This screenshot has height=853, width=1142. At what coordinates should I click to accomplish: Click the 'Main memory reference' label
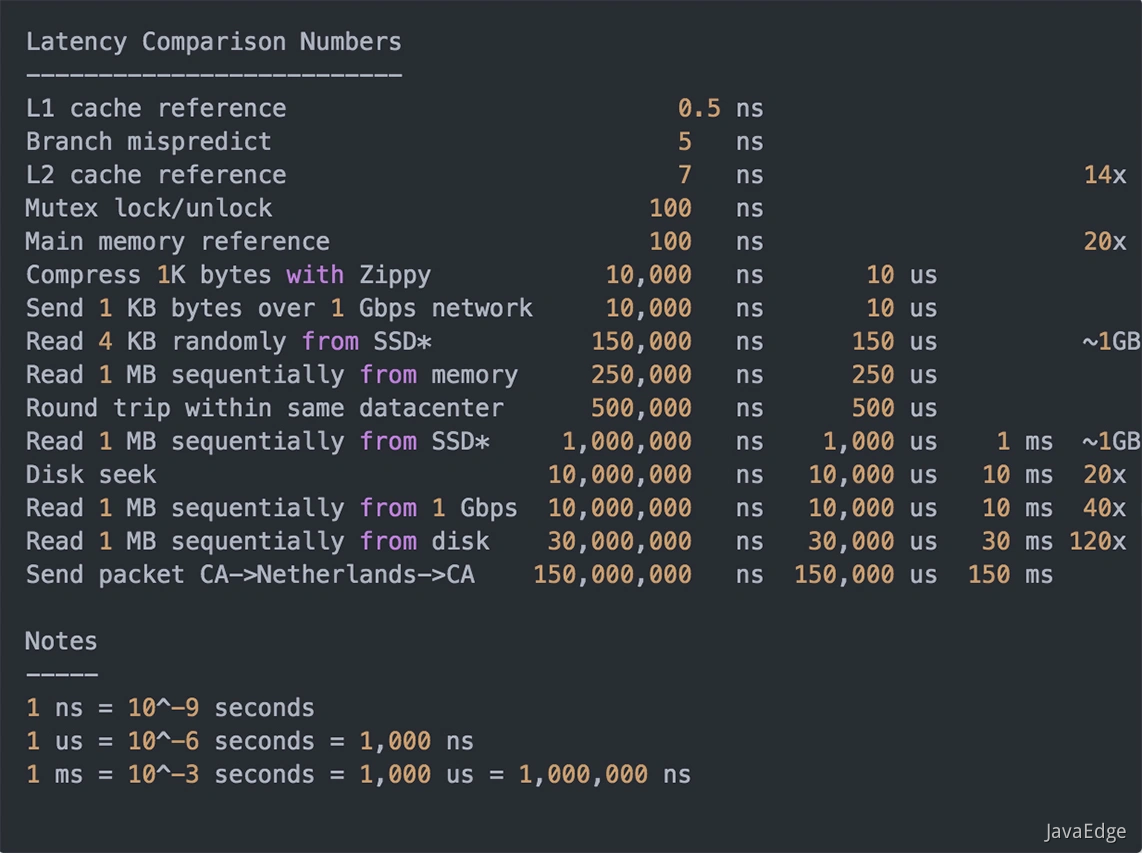178,242
